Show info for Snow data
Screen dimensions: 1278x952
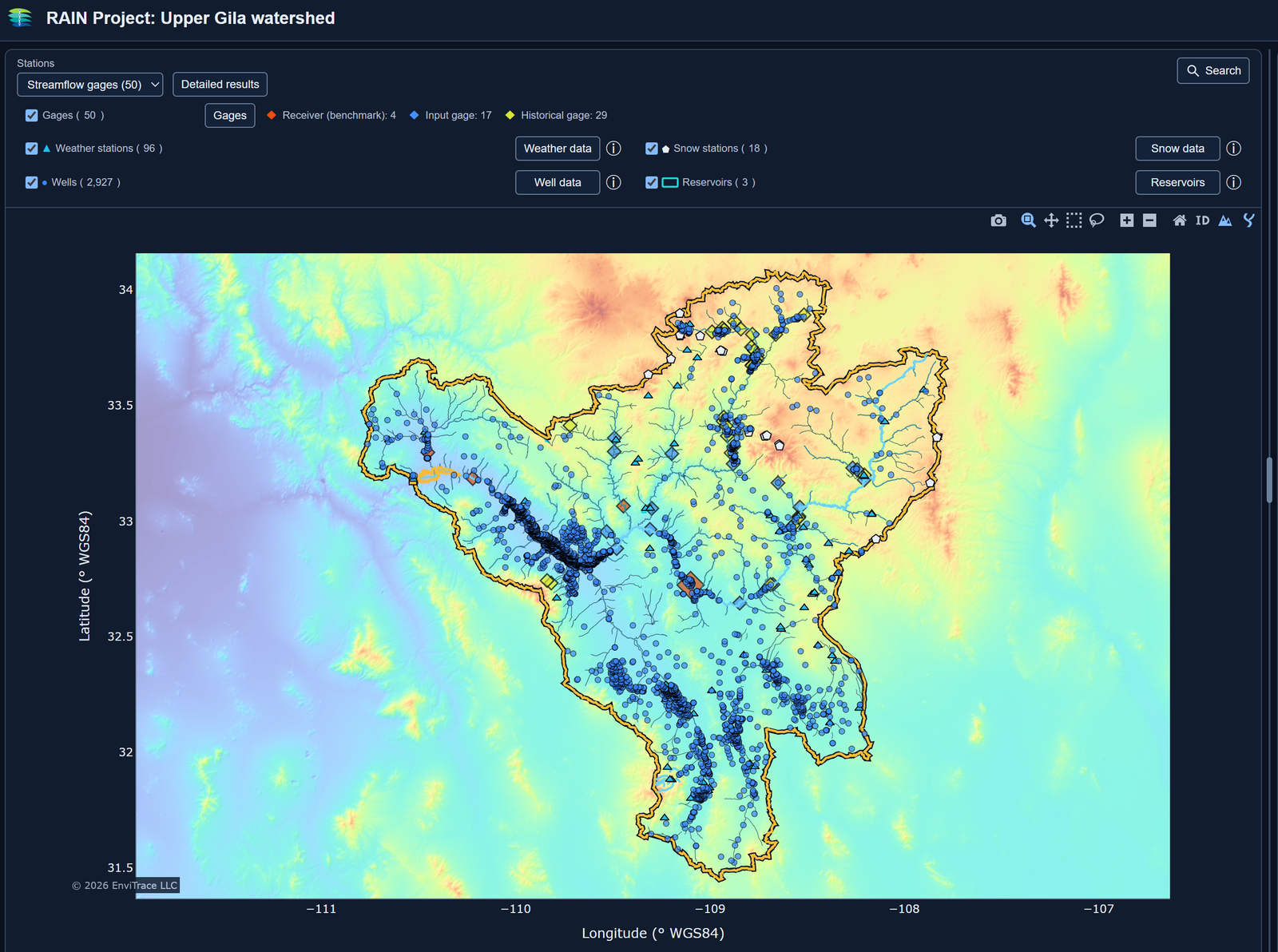(x=1233, y=149)
